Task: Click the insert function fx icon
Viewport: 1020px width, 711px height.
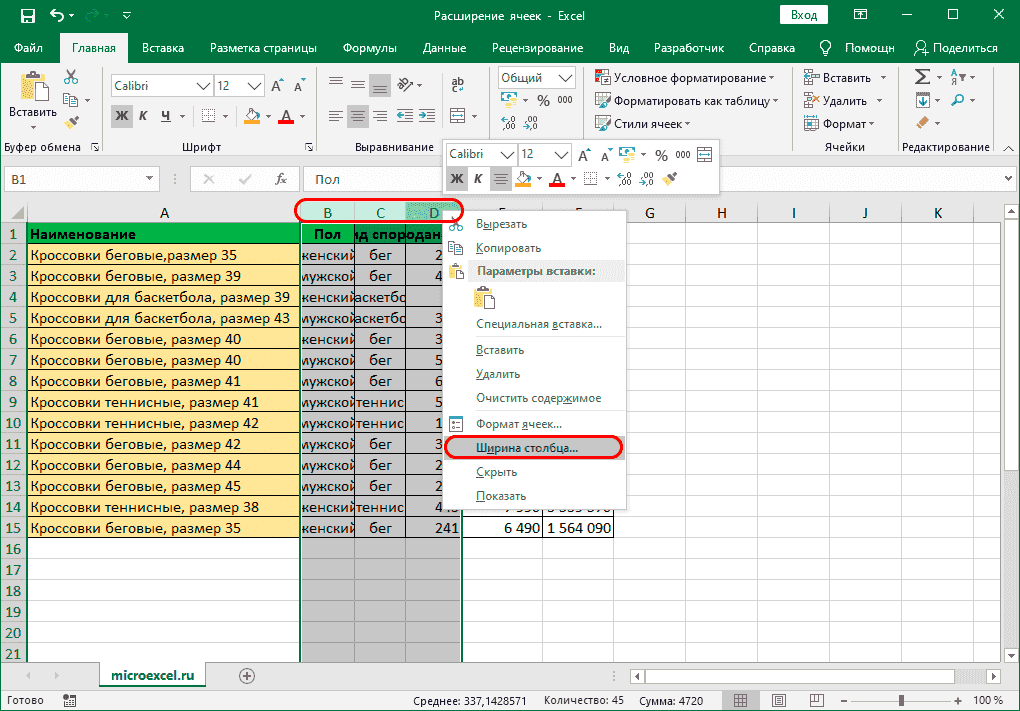Action: pos(282,179)
